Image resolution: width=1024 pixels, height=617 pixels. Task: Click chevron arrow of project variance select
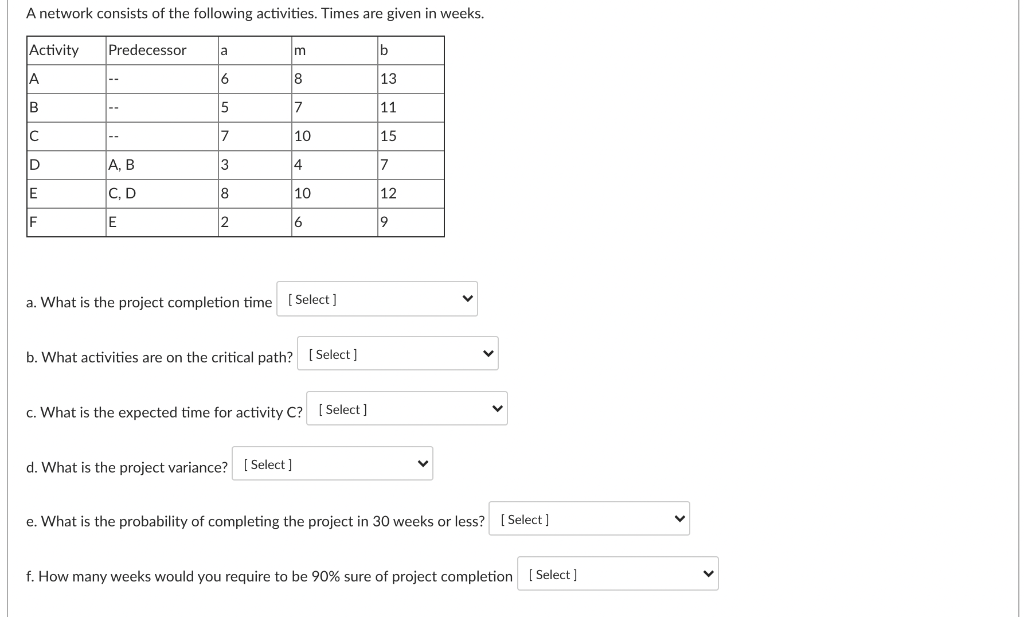[423, 464]
